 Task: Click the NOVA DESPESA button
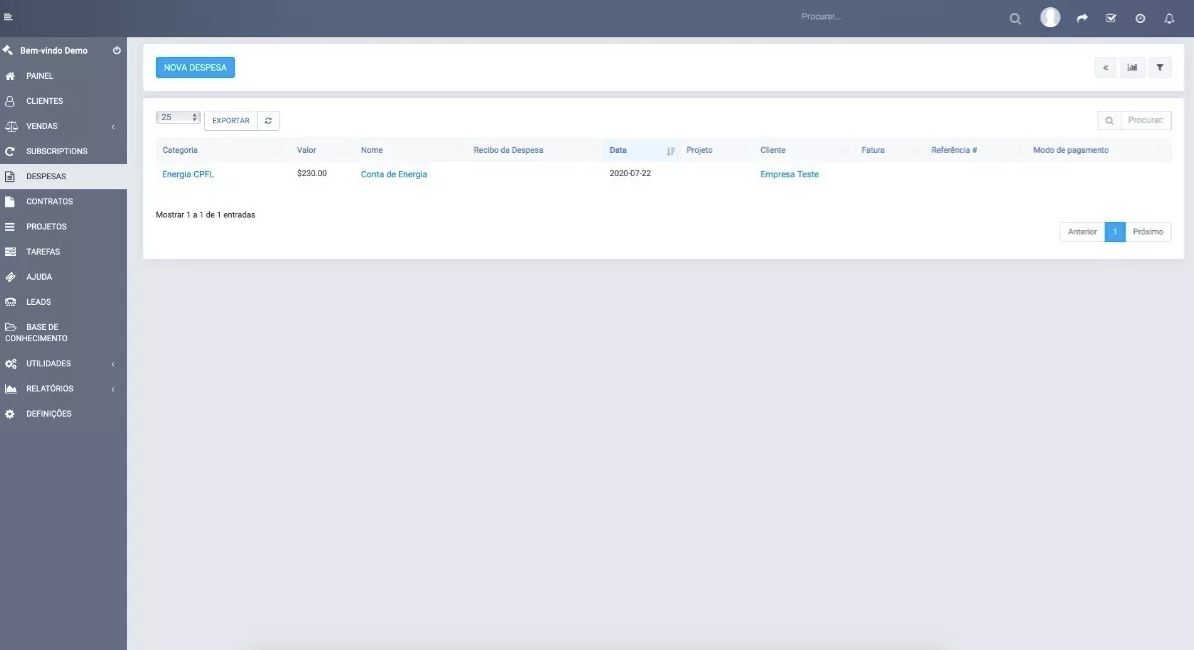[194, 67]
